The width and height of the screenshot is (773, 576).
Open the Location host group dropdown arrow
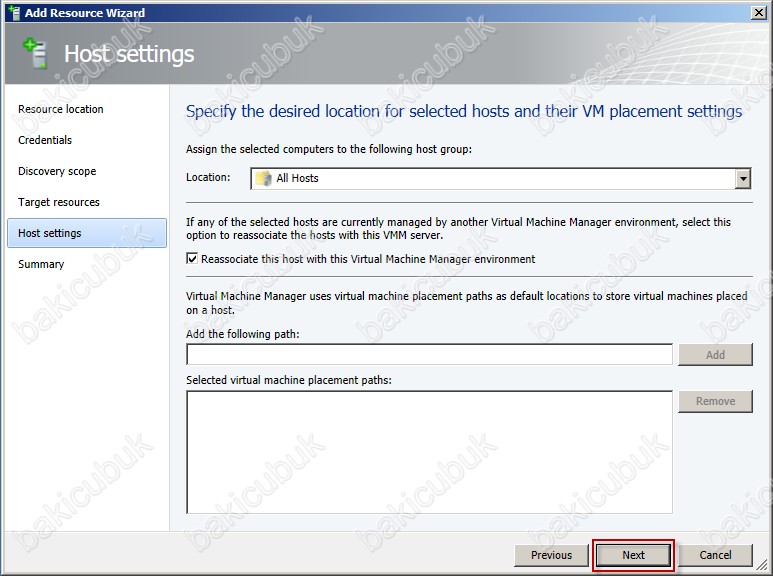(x=743, y=178)
